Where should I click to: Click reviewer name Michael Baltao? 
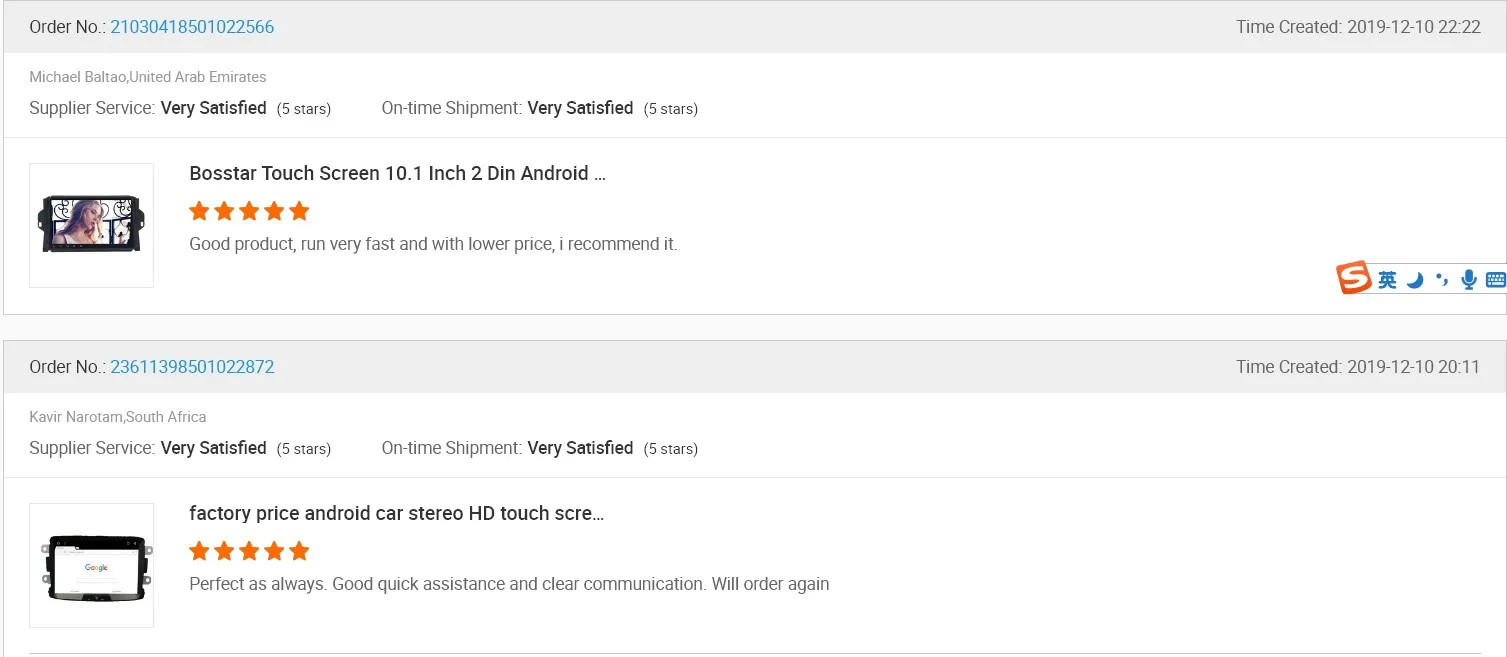pos(78,77)
